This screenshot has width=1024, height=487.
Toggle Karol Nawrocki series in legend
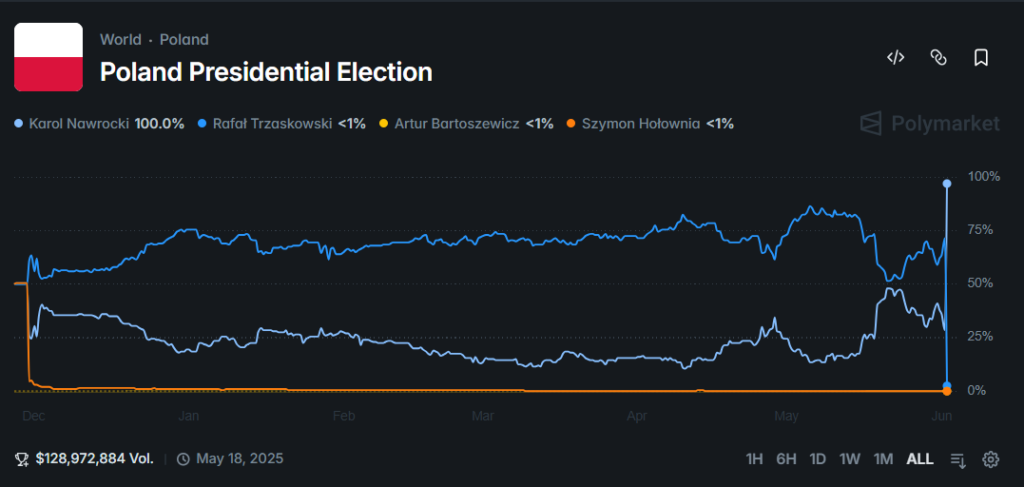pyautogui.click(x=100, y=124)
